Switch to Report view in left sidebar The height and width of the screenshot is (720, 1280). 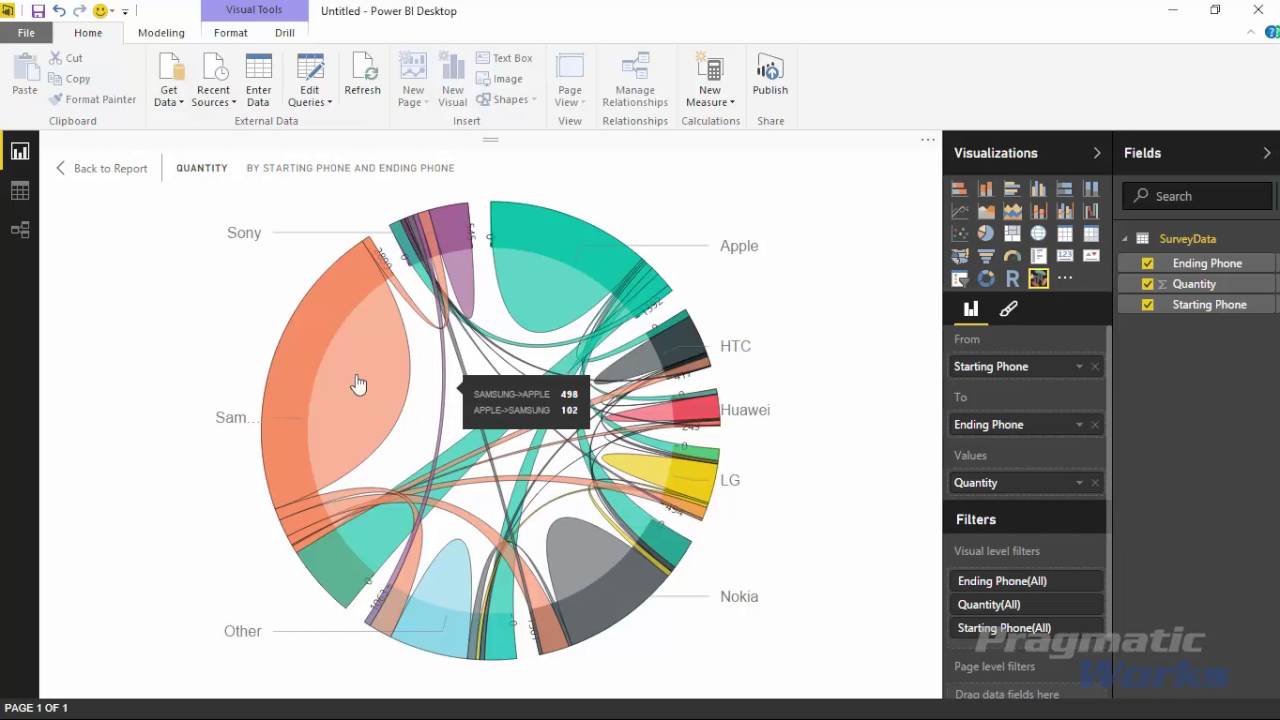[20, 152]
